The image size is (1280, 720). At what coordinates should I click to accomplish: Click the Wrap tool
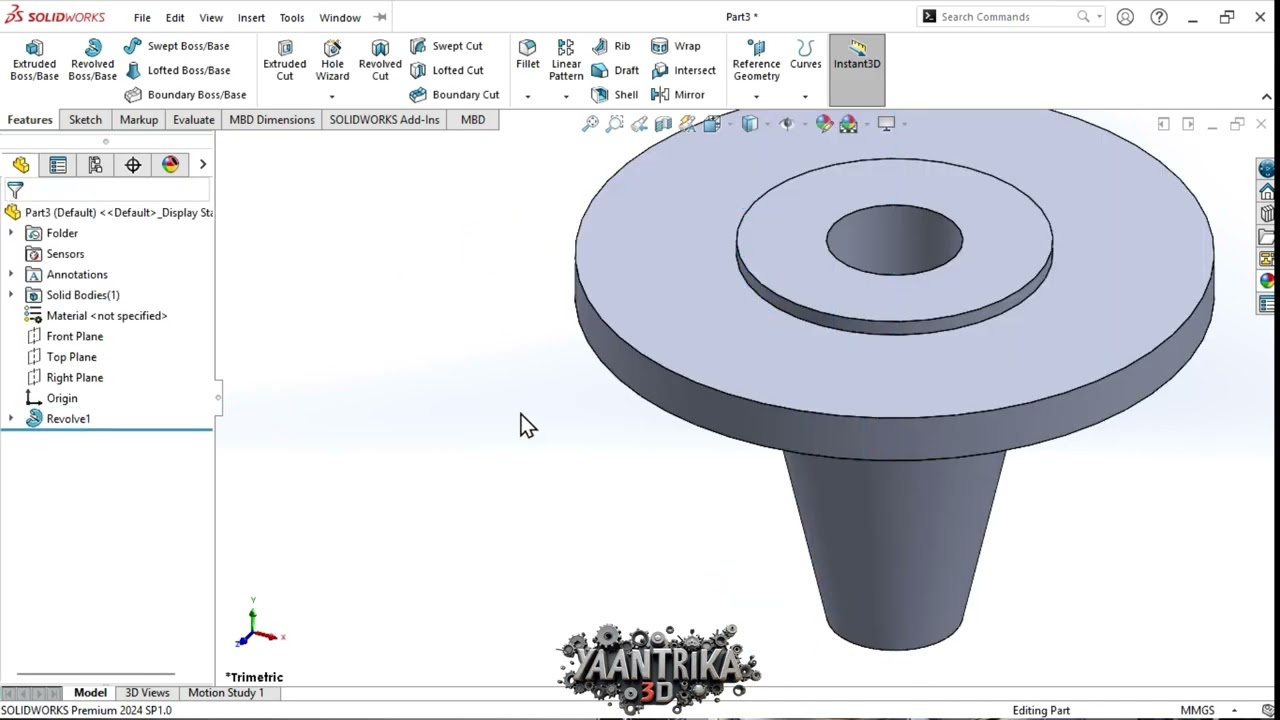click(x=676, y=46)
